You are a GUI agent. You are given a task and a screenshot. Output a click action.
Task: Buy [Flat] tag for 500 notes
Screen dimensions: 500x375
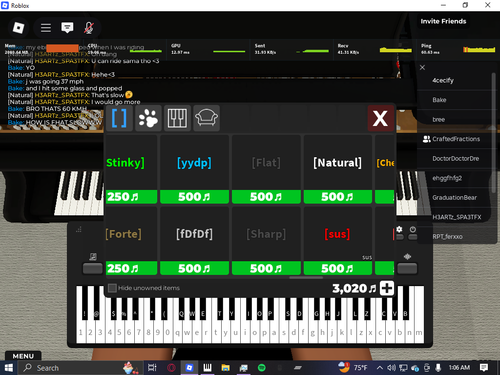point(266,197)
